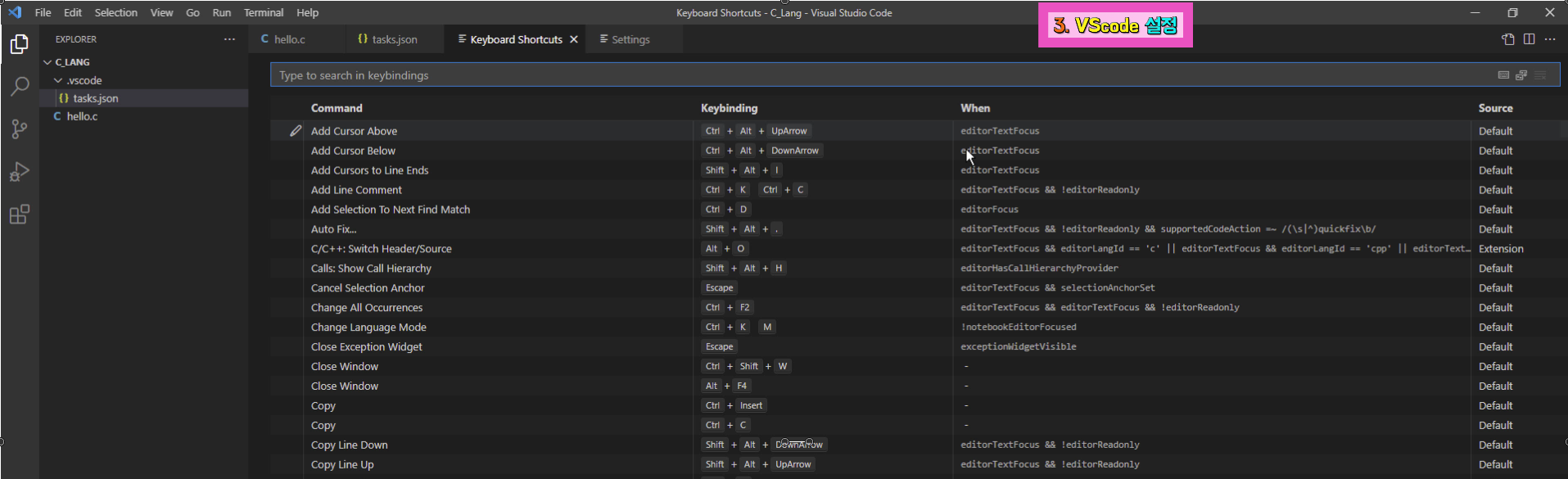Image resolution: width=1568 pixels, height=479 pixels.
Task: Open the Explorer view in activity bar
Action: (x=20, y=44)
